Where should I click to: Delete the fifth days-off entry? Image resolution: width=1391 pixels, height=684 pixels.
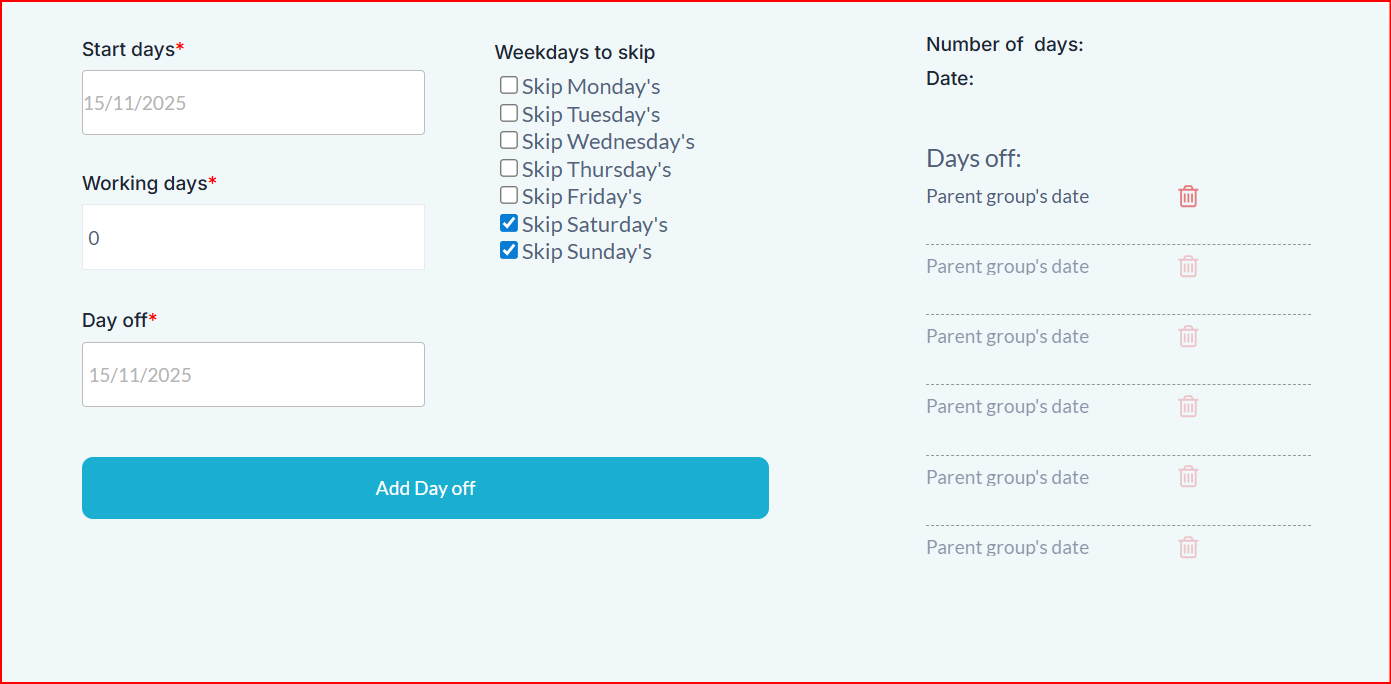pyautogui.click(x=1188, y=476)
